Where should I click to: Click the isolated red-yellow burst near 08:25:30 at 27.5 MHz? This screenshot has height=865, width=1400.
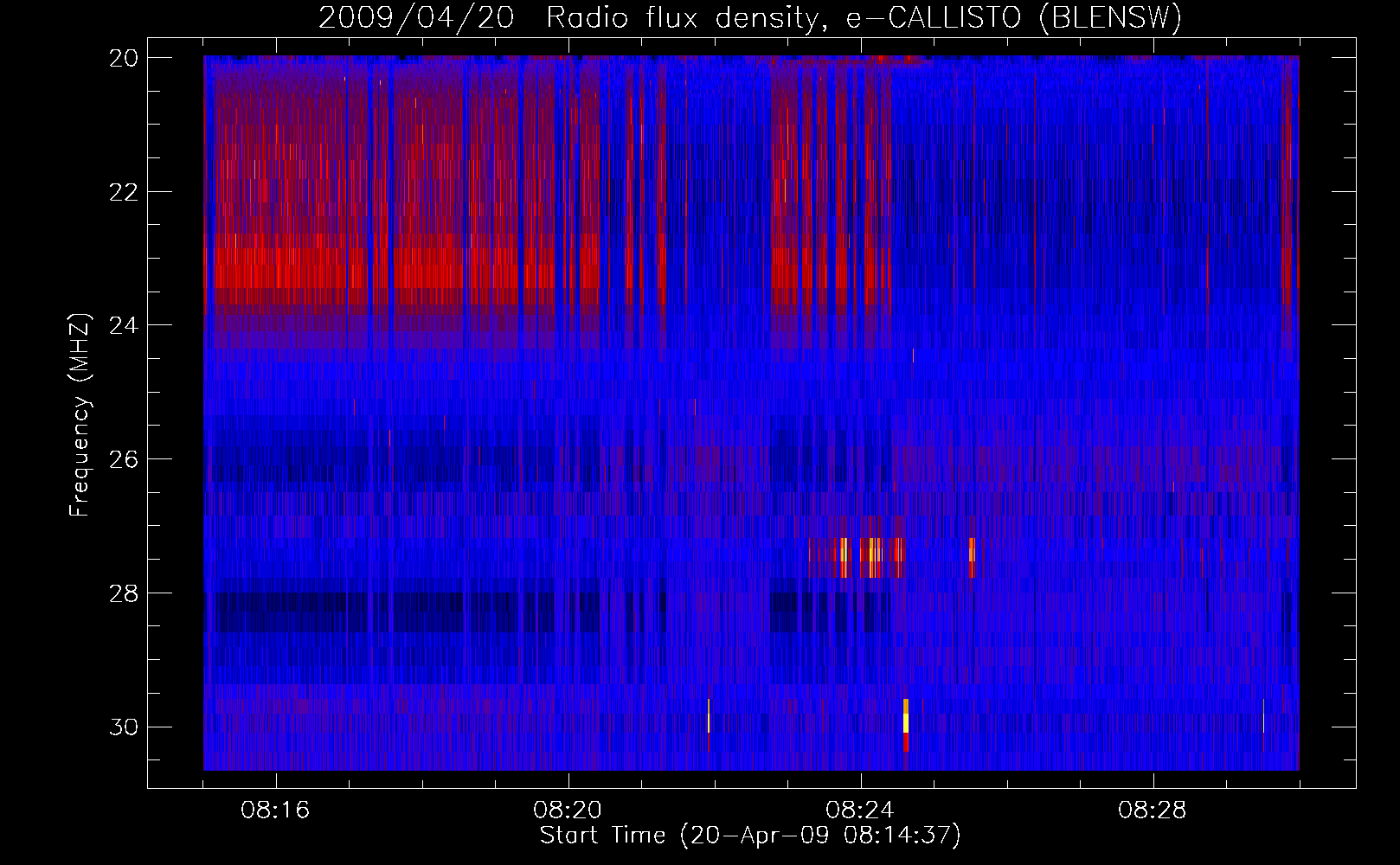[x=972, y=557]
